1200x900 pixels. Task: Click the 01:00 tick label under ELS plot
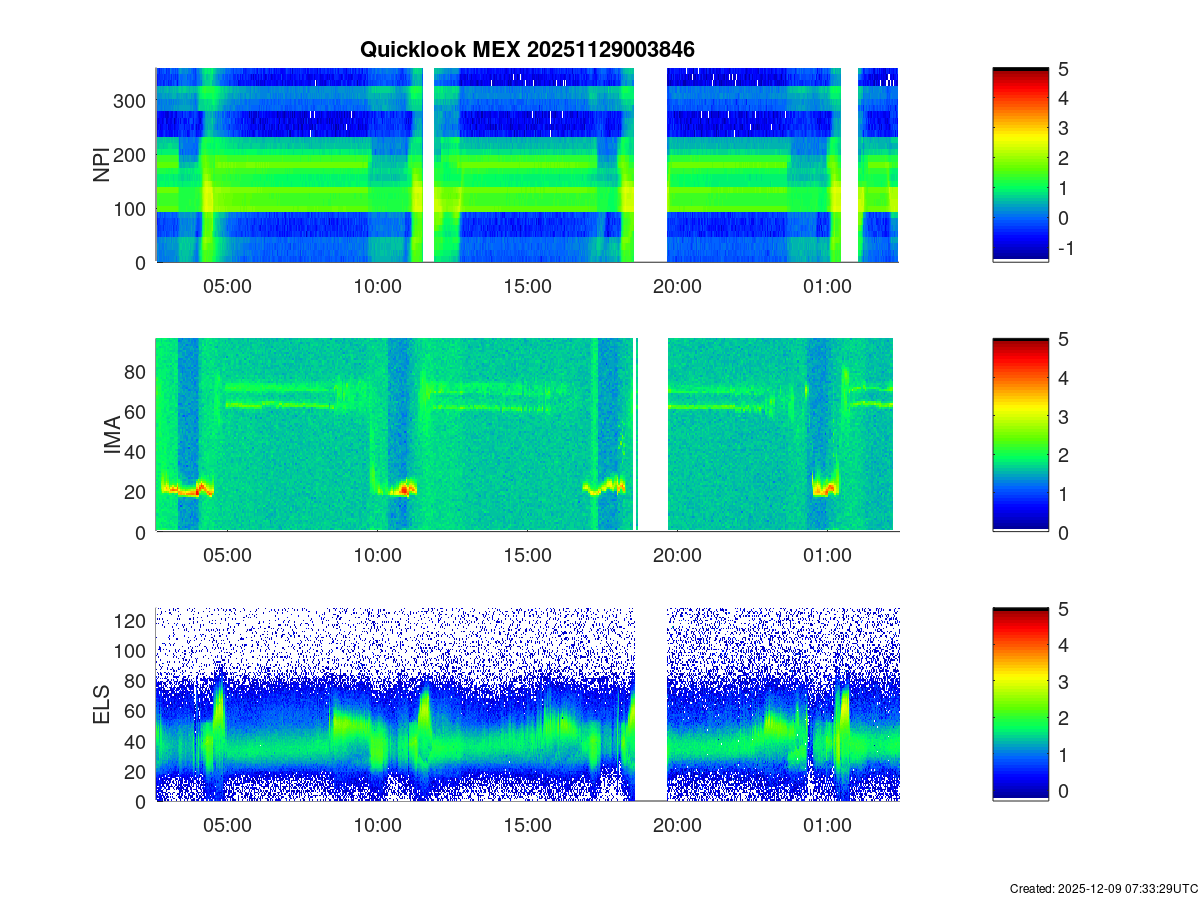pyautogui.click(x=827, y=826)
